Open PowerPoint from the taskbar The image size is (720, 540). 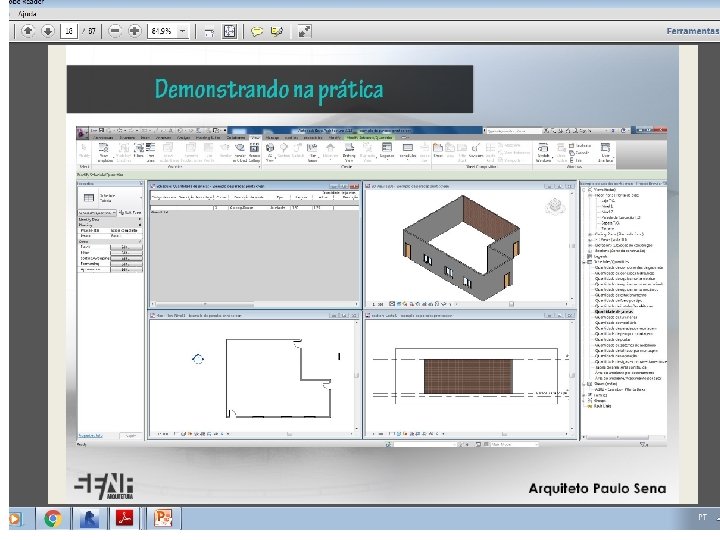click(x=163, y=519)
